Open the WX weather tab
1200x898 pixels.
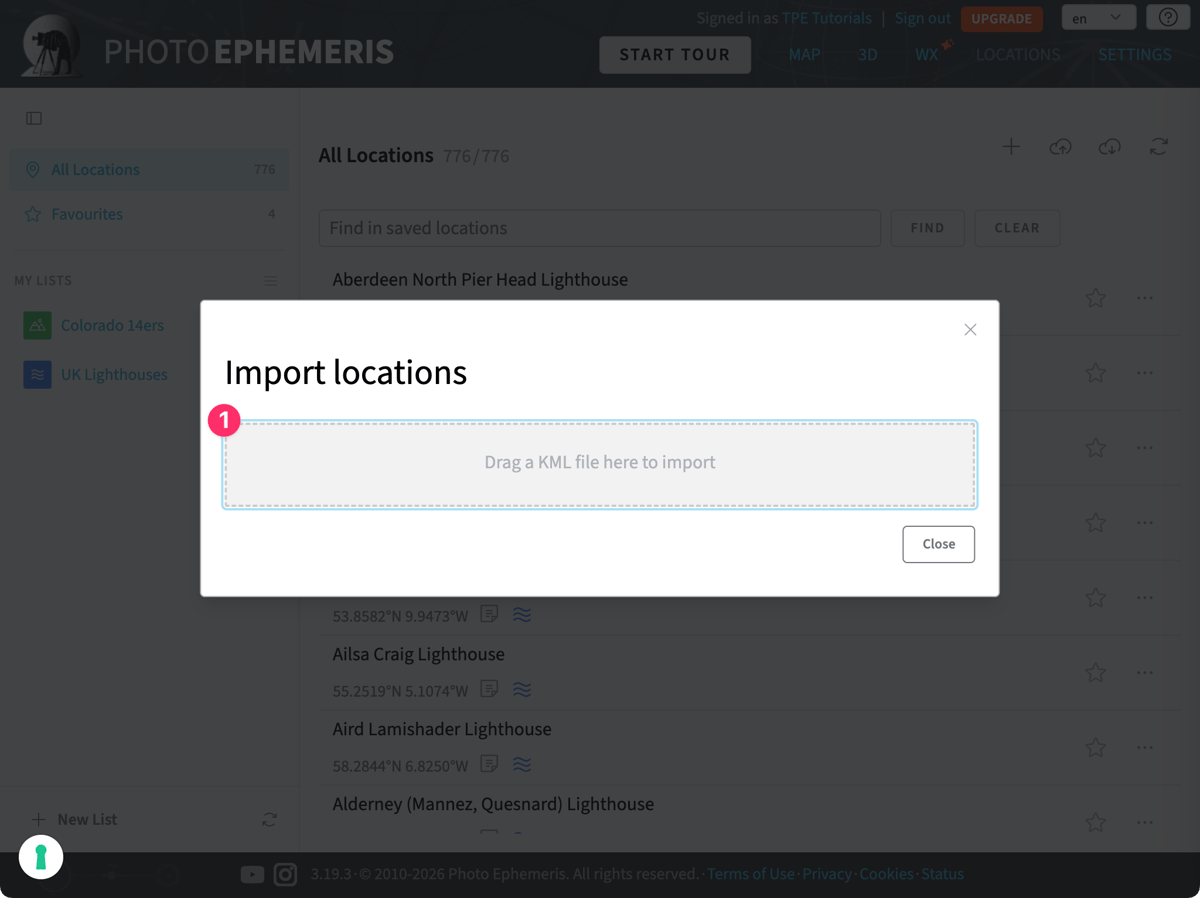pyautogui.click(x=927, y=55)
